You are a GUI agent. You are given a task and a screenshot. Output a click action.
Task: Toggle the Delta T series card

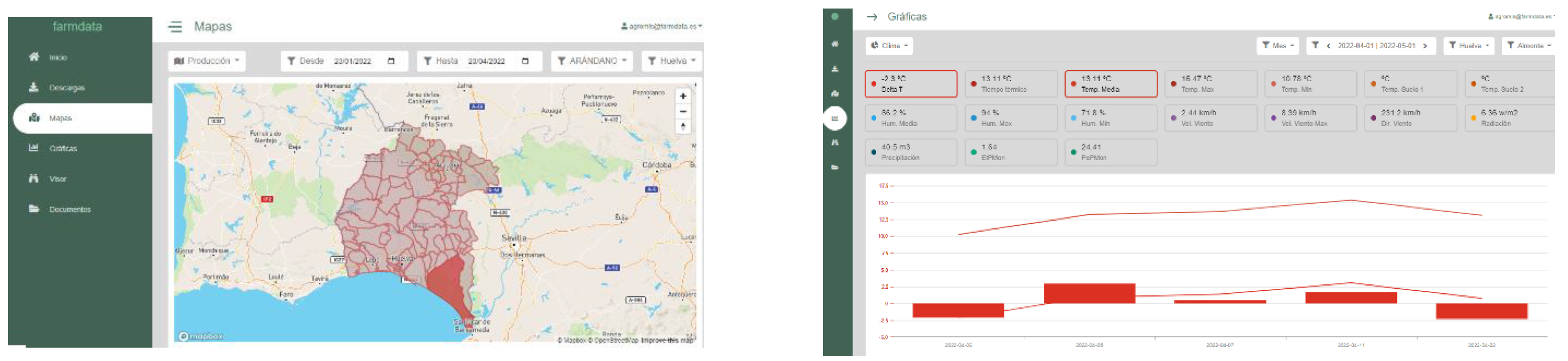pos(911,84)
